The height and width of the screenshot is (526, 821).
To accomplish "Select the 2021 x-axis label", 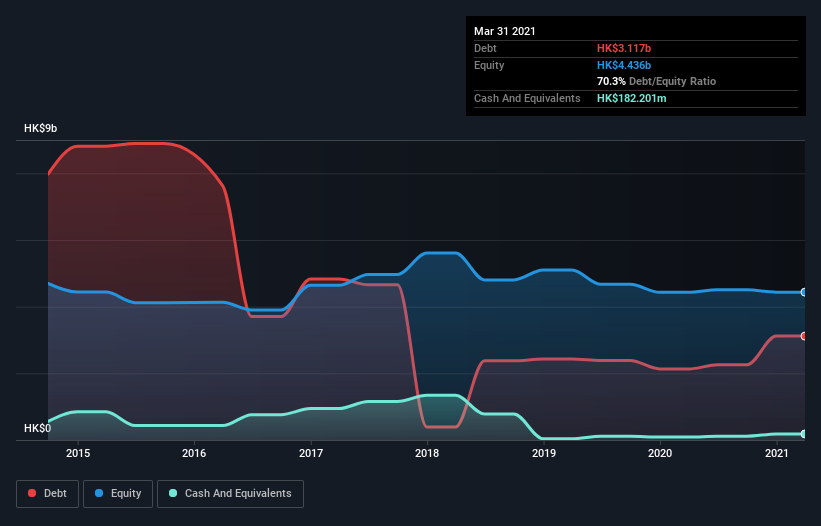I will click(x=776, y=453).
